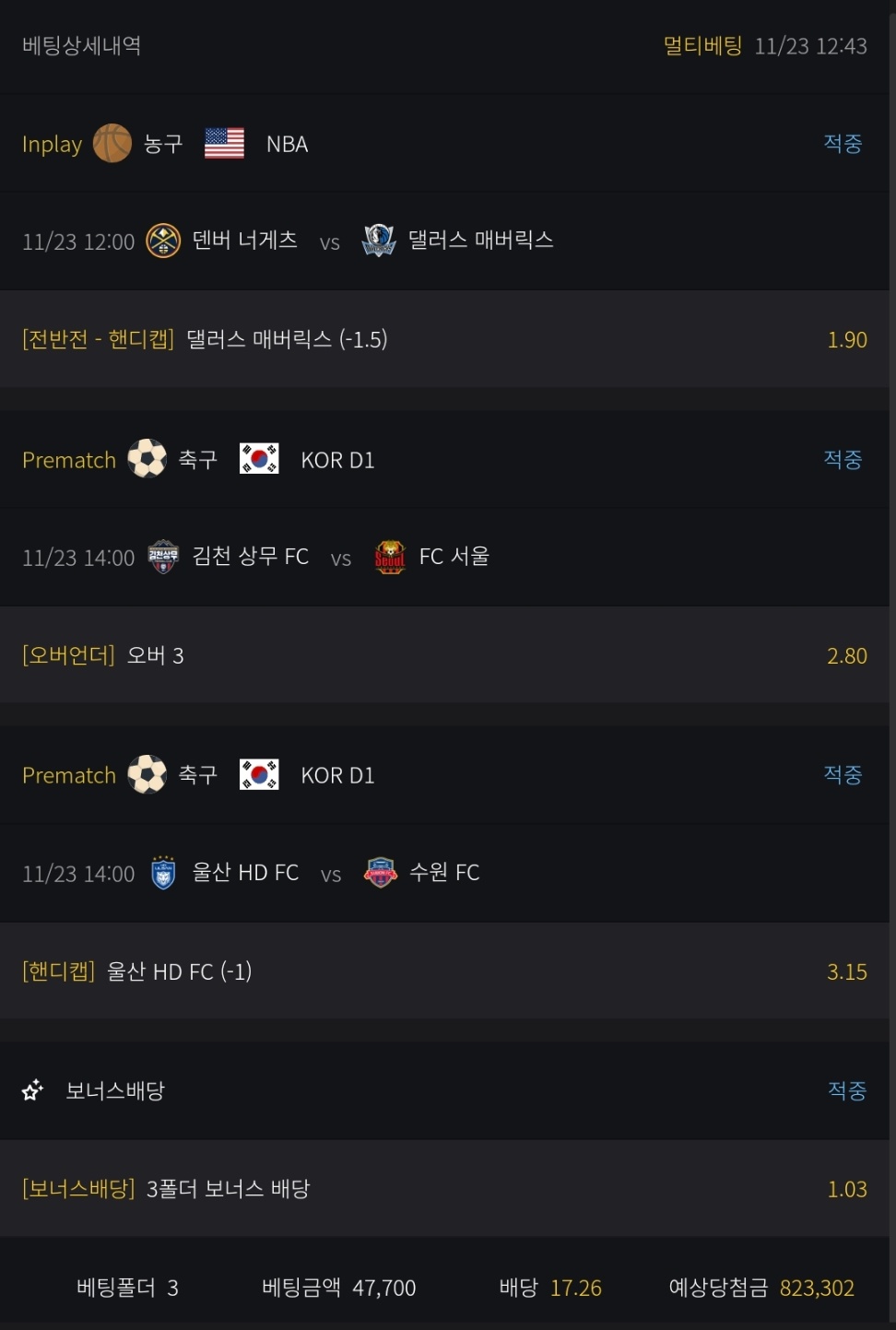Click the Suwon FC team crest

(x=380, y=873)
